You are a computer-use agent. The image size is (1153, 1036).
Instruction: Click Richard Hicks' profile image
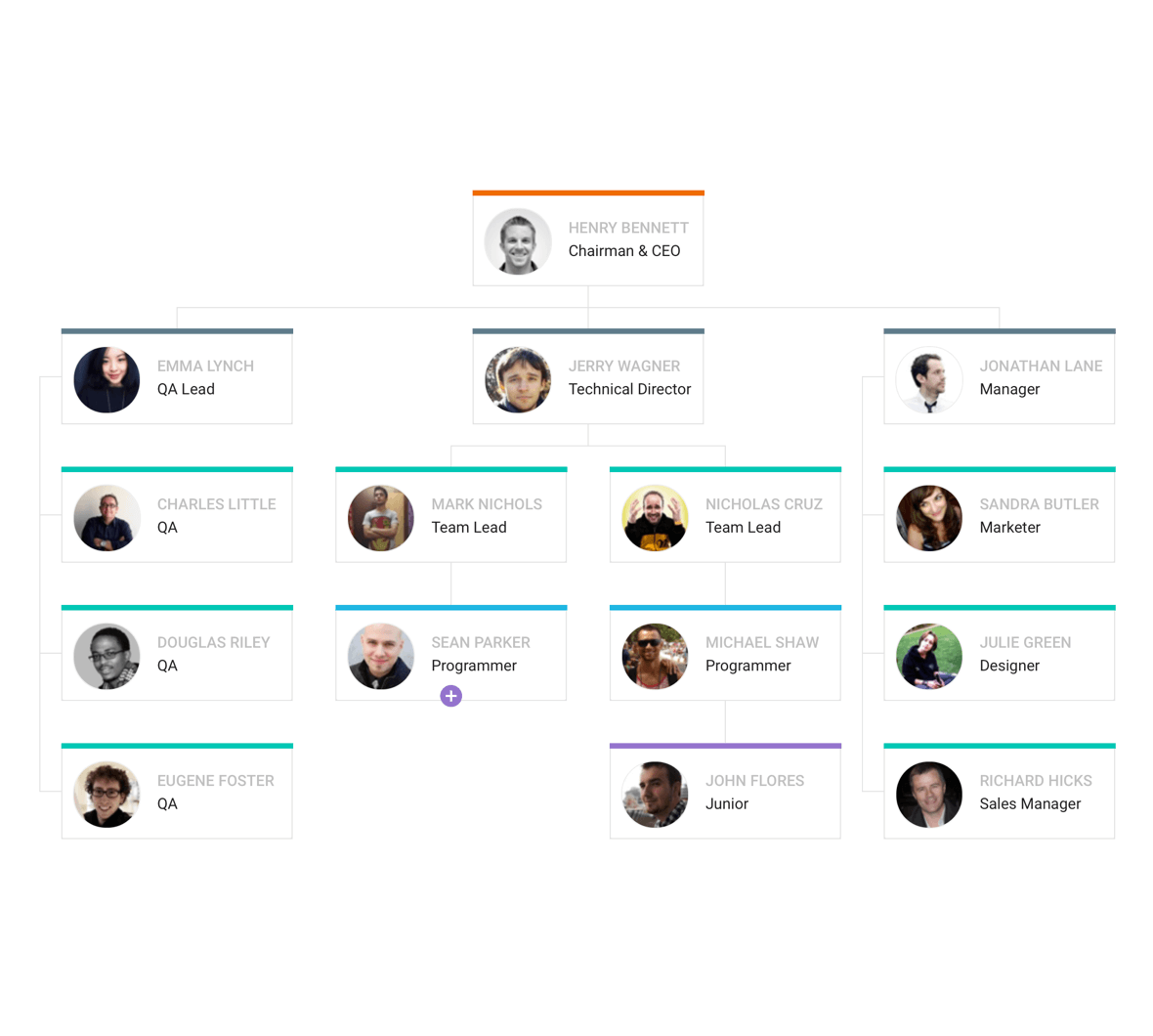pyautogui.click(x=929, y=795)
